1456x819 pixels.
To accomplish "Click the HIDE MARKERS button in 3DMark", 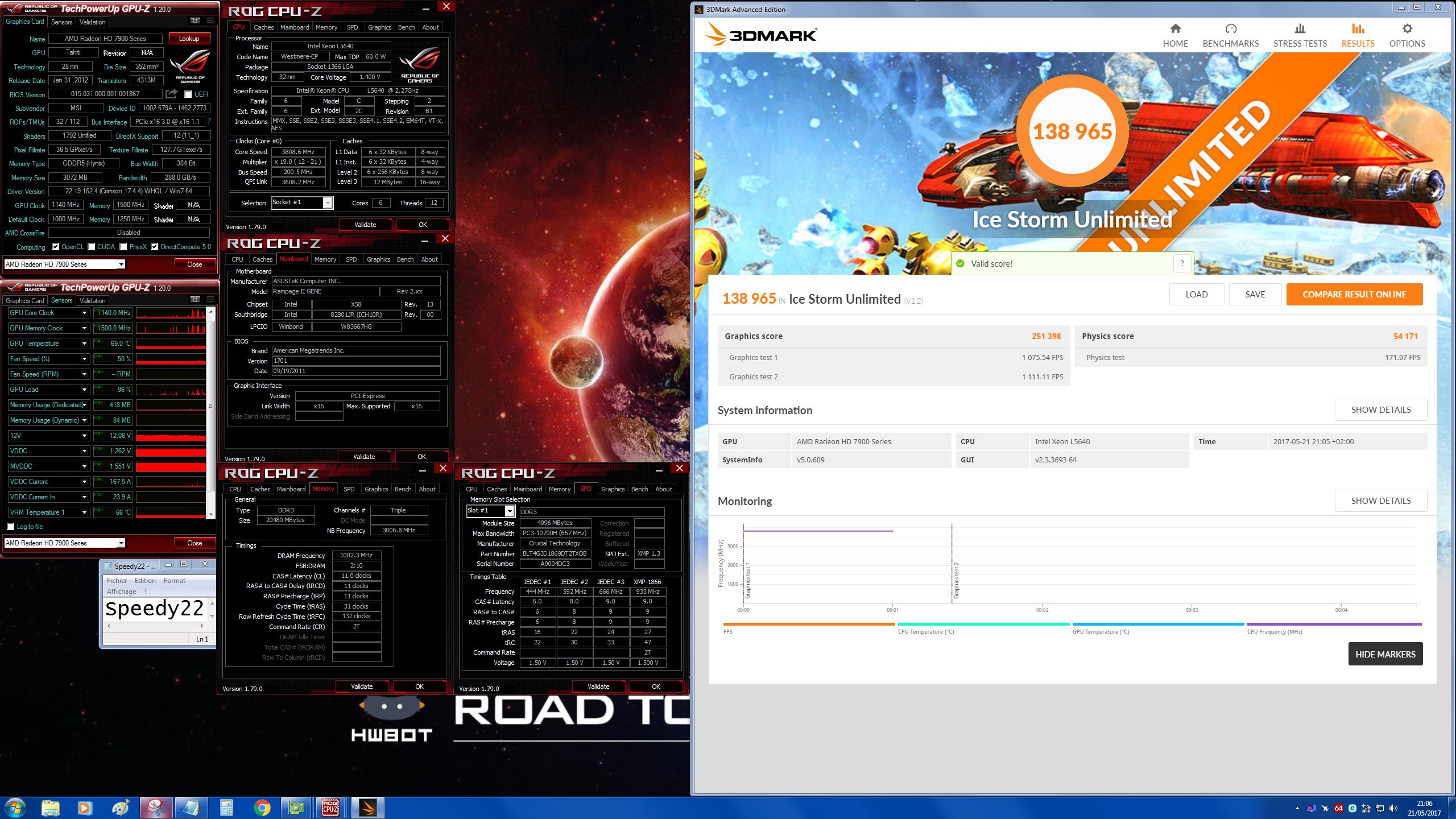I will click(x=1385, y=654).
